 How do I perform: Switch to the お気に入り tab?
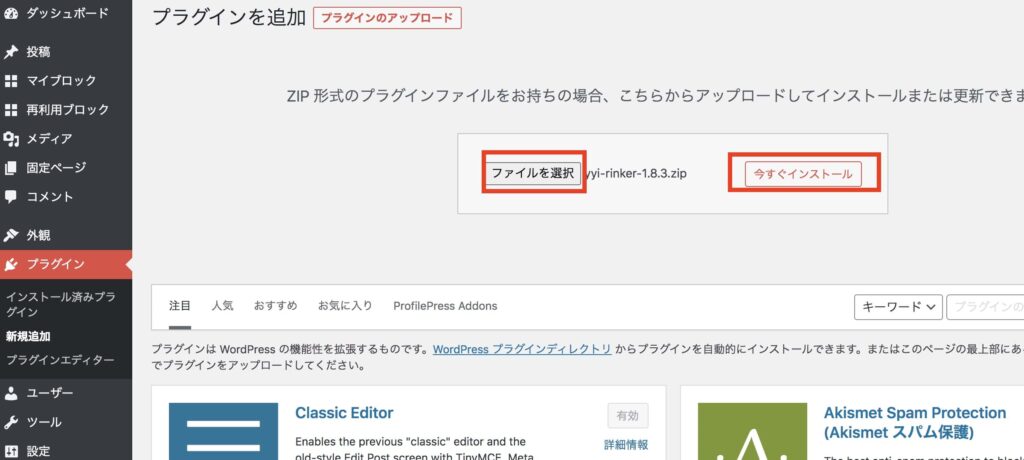pos(345,306)
